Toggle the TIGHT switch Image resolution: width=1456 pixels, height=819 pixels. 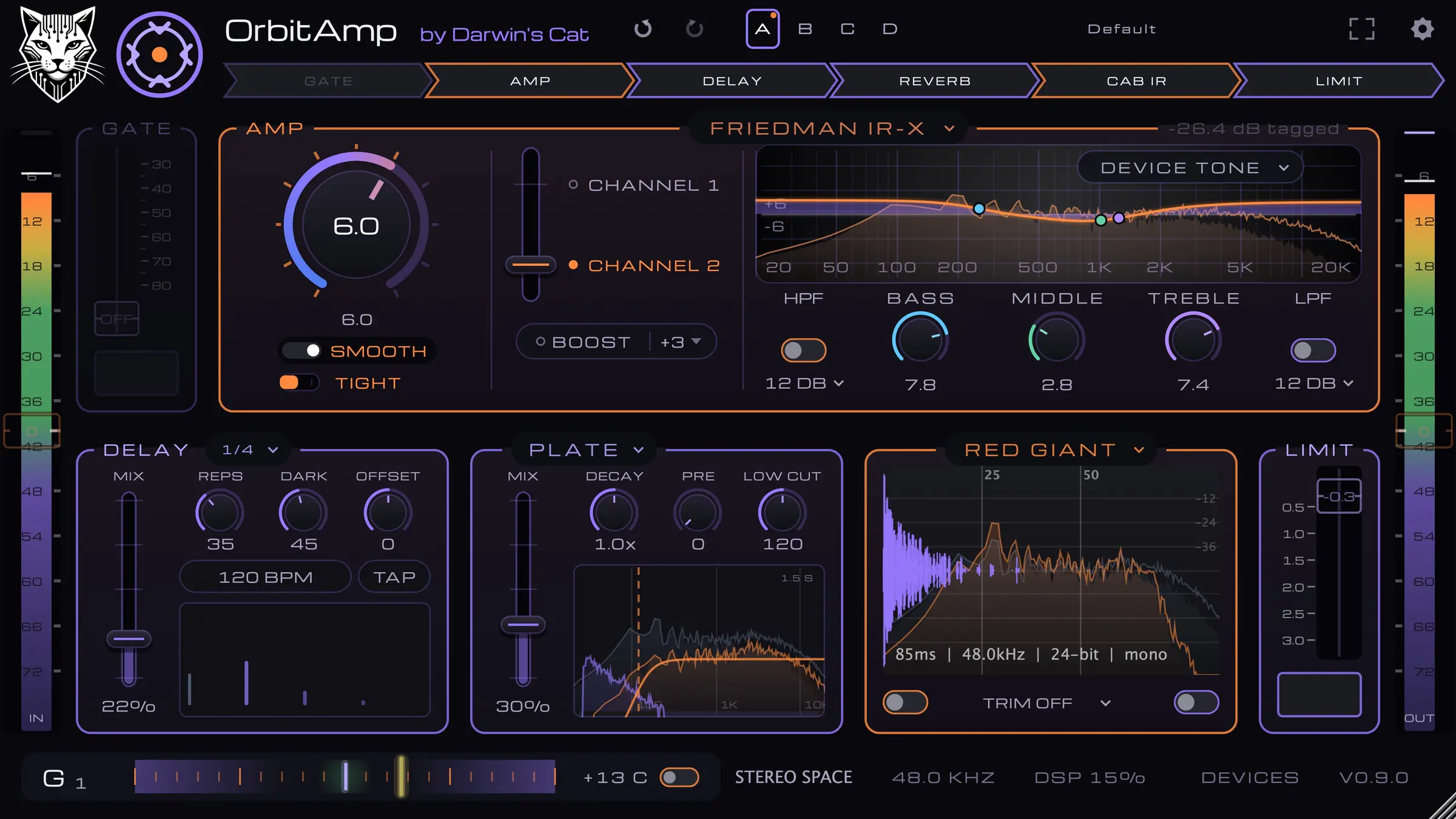298,382
